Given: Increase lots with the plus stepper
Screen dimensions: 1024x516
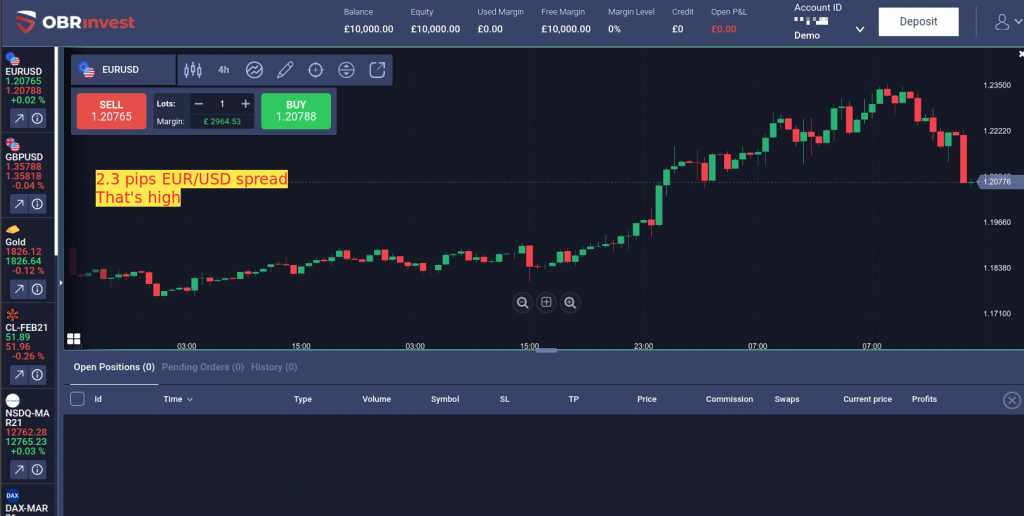Looking at the screenshot, I should coord(246,104).
